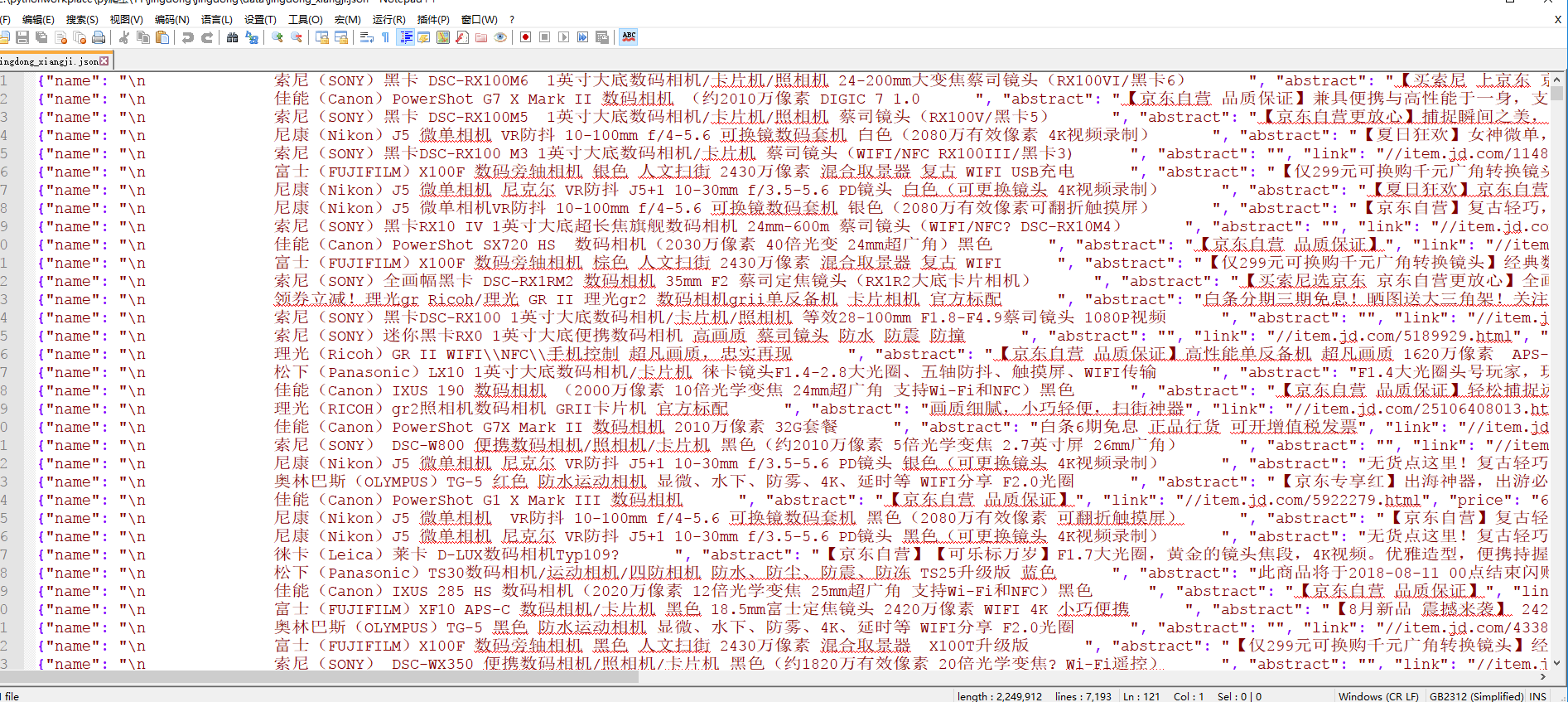This screenshot has width=1568, height=702.
Task: Open the 宏(M) macro menu
Action: coord(347,19)
